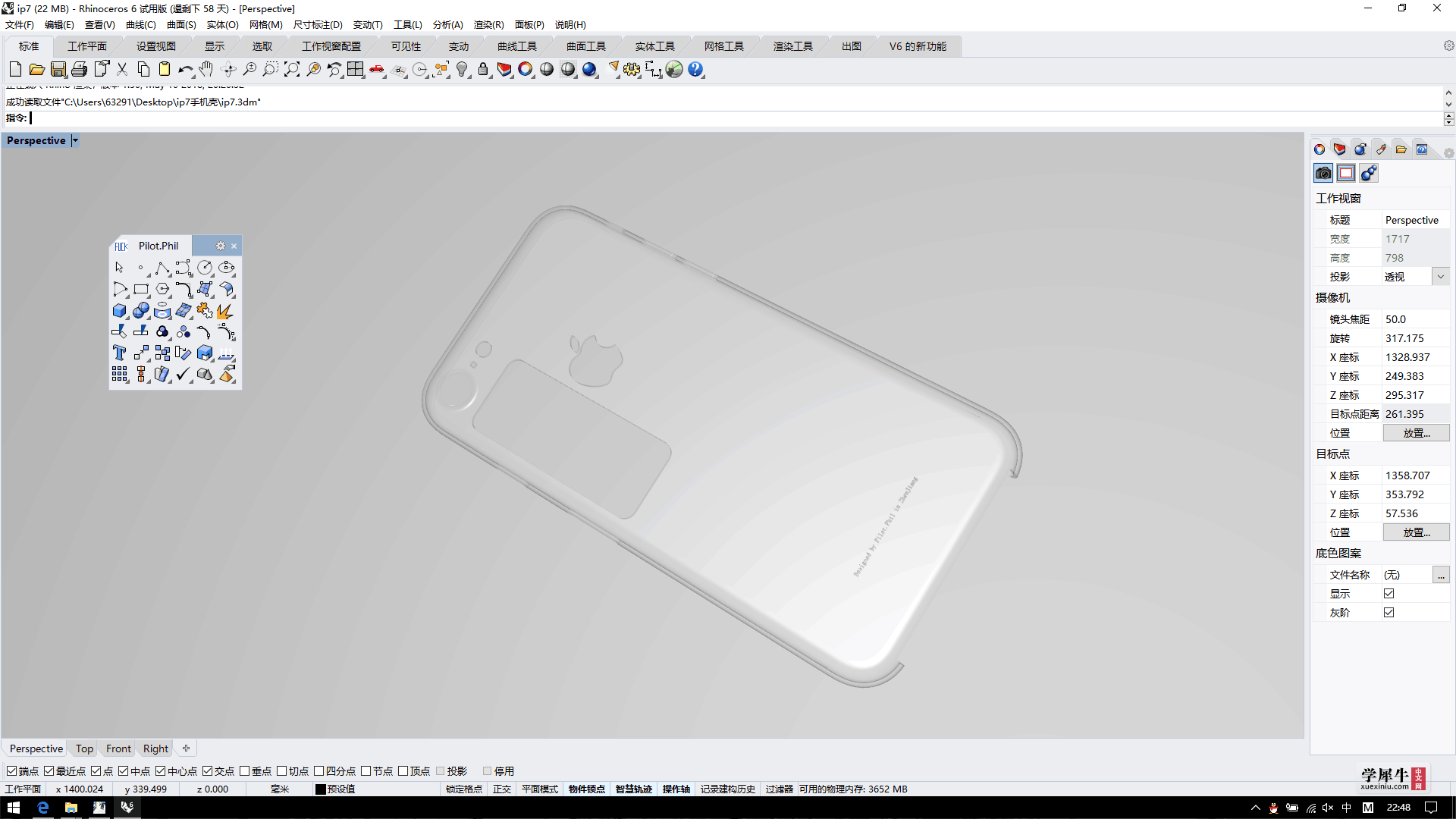The image size is (1456, 819).
Task: Click the blue render sphere icon
Action: coord(589,70)
